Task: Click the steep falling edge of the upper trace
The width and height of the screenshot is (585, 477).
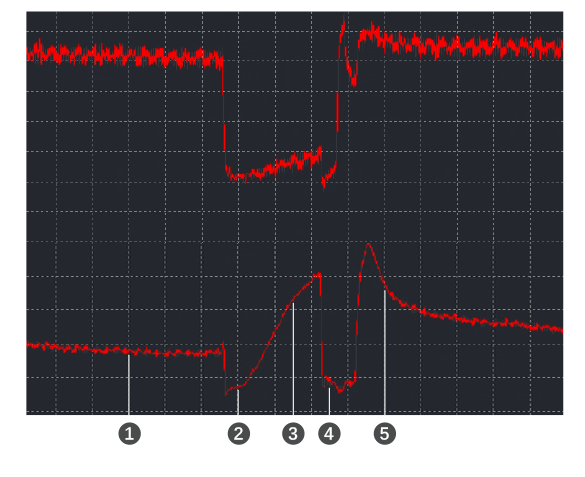Action: coord(224,112)
